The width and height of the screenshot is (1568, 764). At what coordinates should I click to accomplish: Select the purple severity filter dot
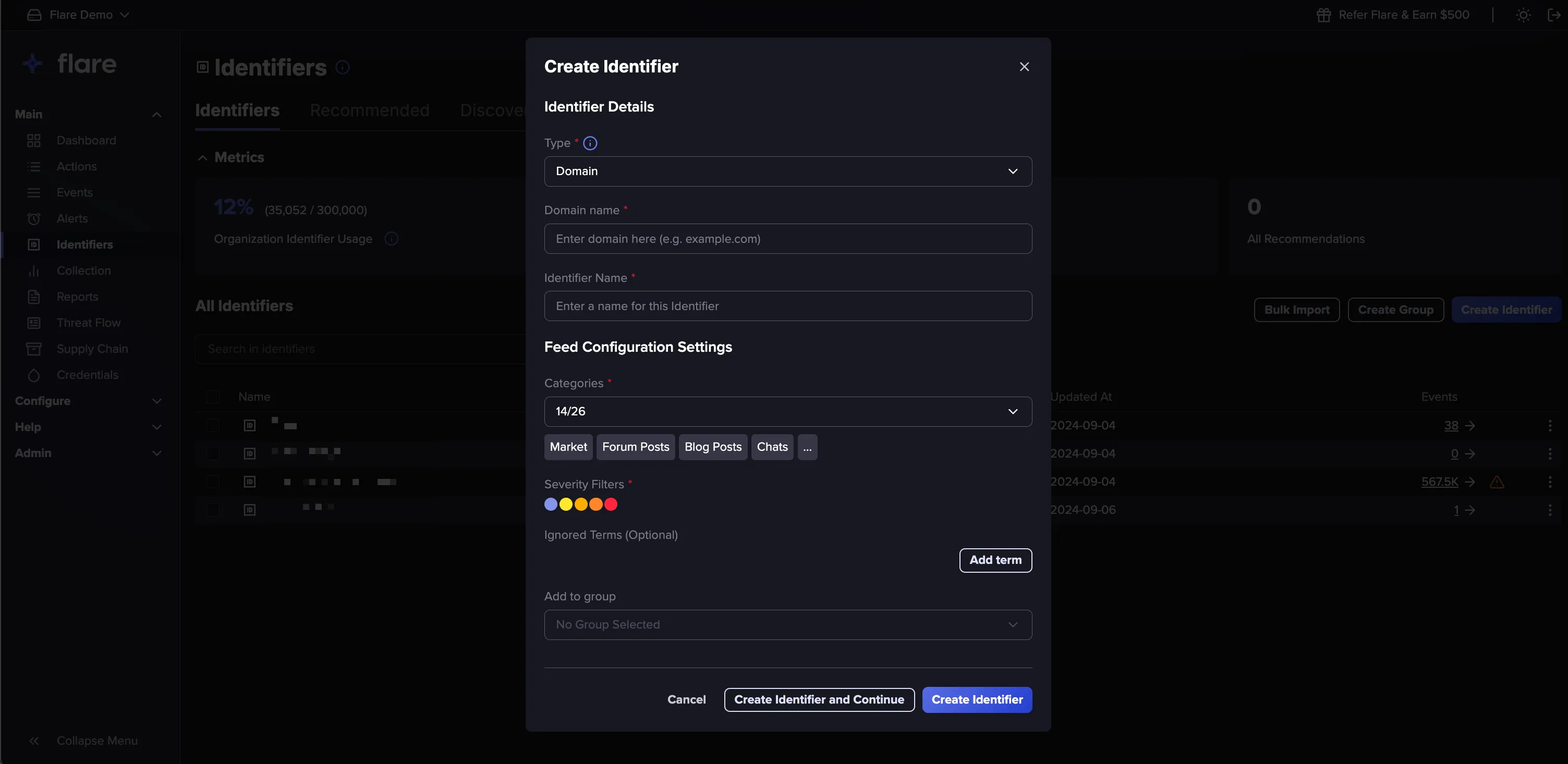[x=551, y=504]
